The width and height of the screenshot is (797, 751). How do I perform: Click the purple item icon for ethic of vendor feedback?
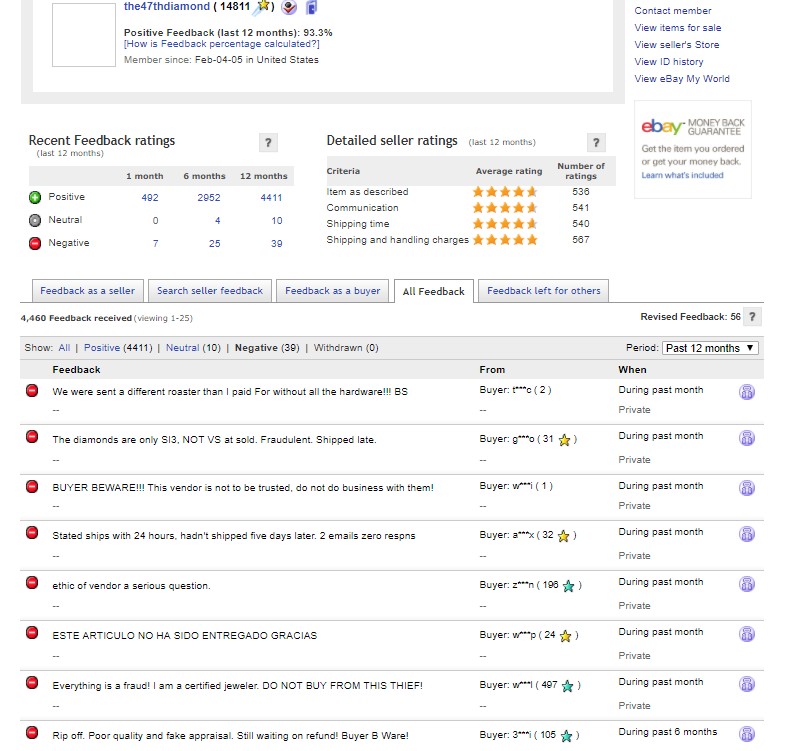click(x=747, y=584)
